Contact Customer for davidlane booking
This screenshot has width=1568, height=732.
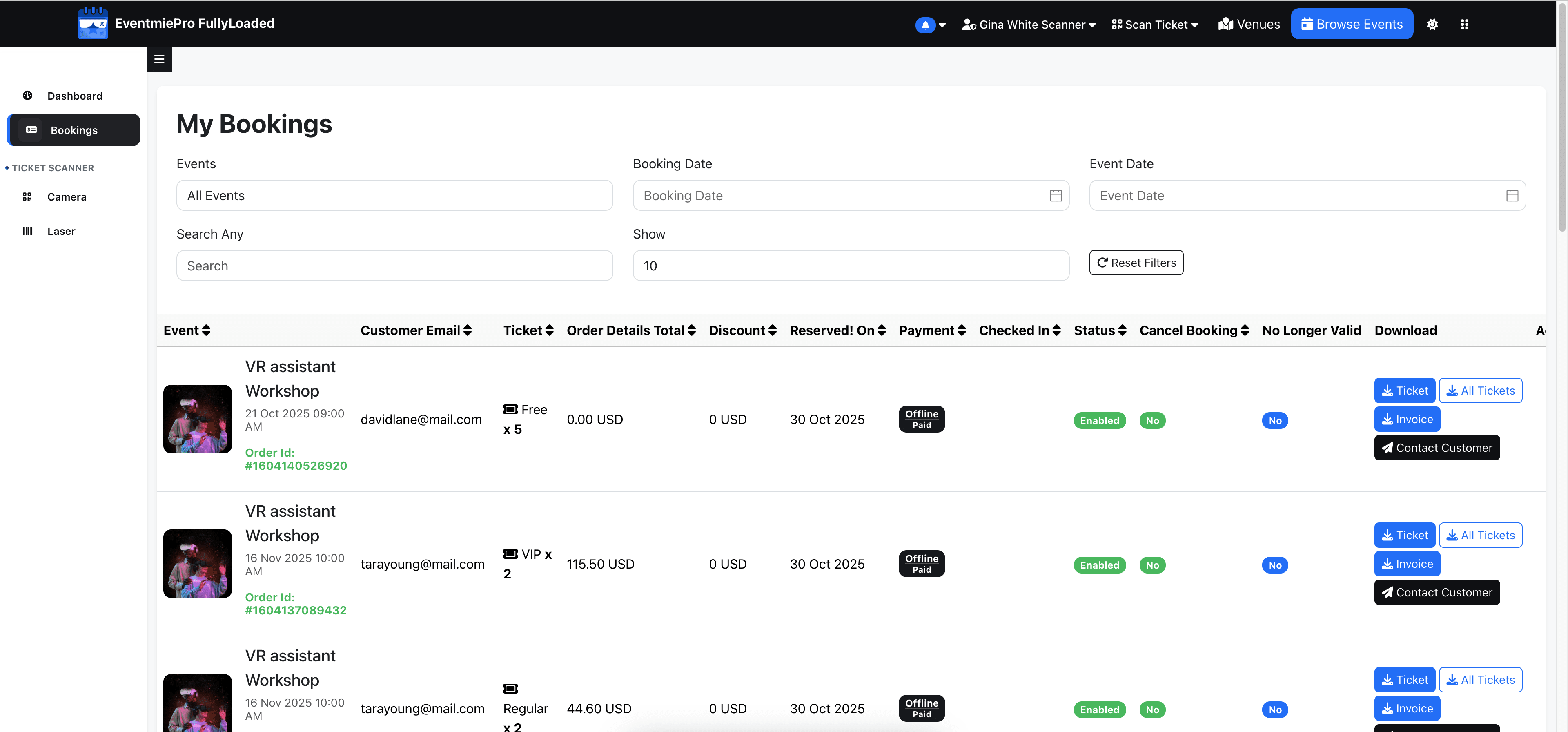1437,448
